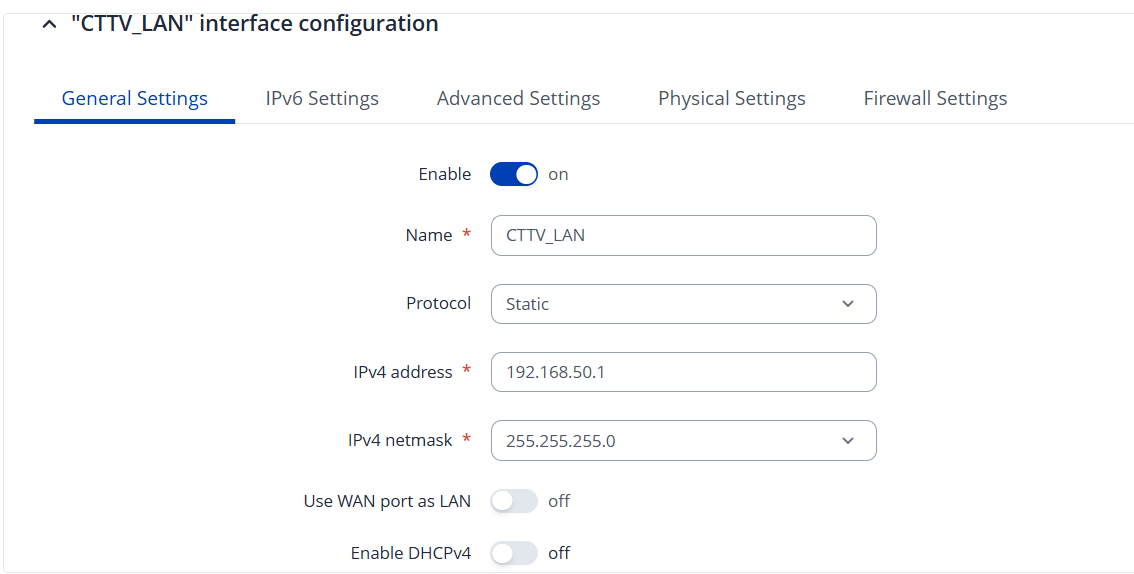Image resolution: width=1134 pixels, height=574 pixels.
Task: Enable the DHCPv4 toggle switch
Action: (514, 553)
